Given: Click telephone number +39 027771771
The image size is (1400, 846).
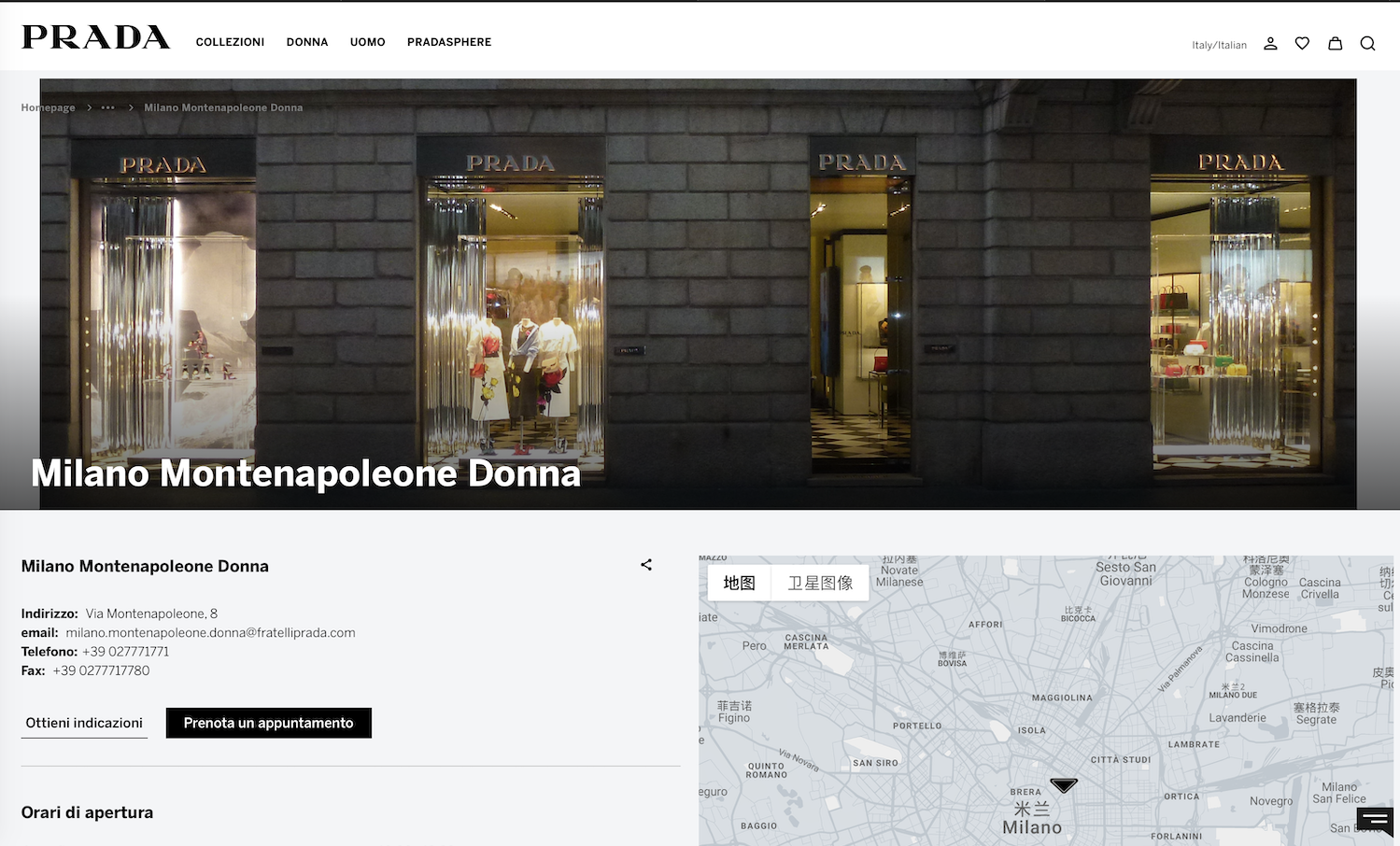Looking at the screenshot, I should (x=125, y=652).
